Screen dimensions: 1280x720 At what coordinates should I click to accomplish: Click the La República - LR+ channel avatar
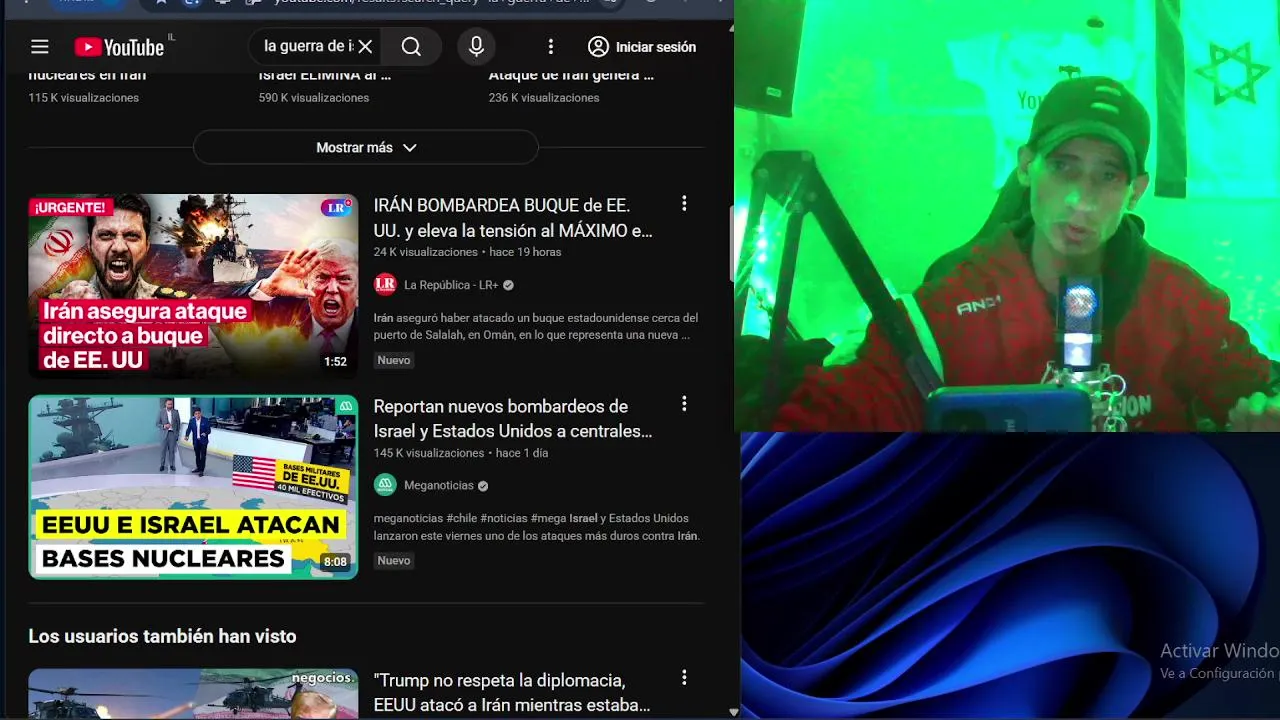tap(385, 285)
